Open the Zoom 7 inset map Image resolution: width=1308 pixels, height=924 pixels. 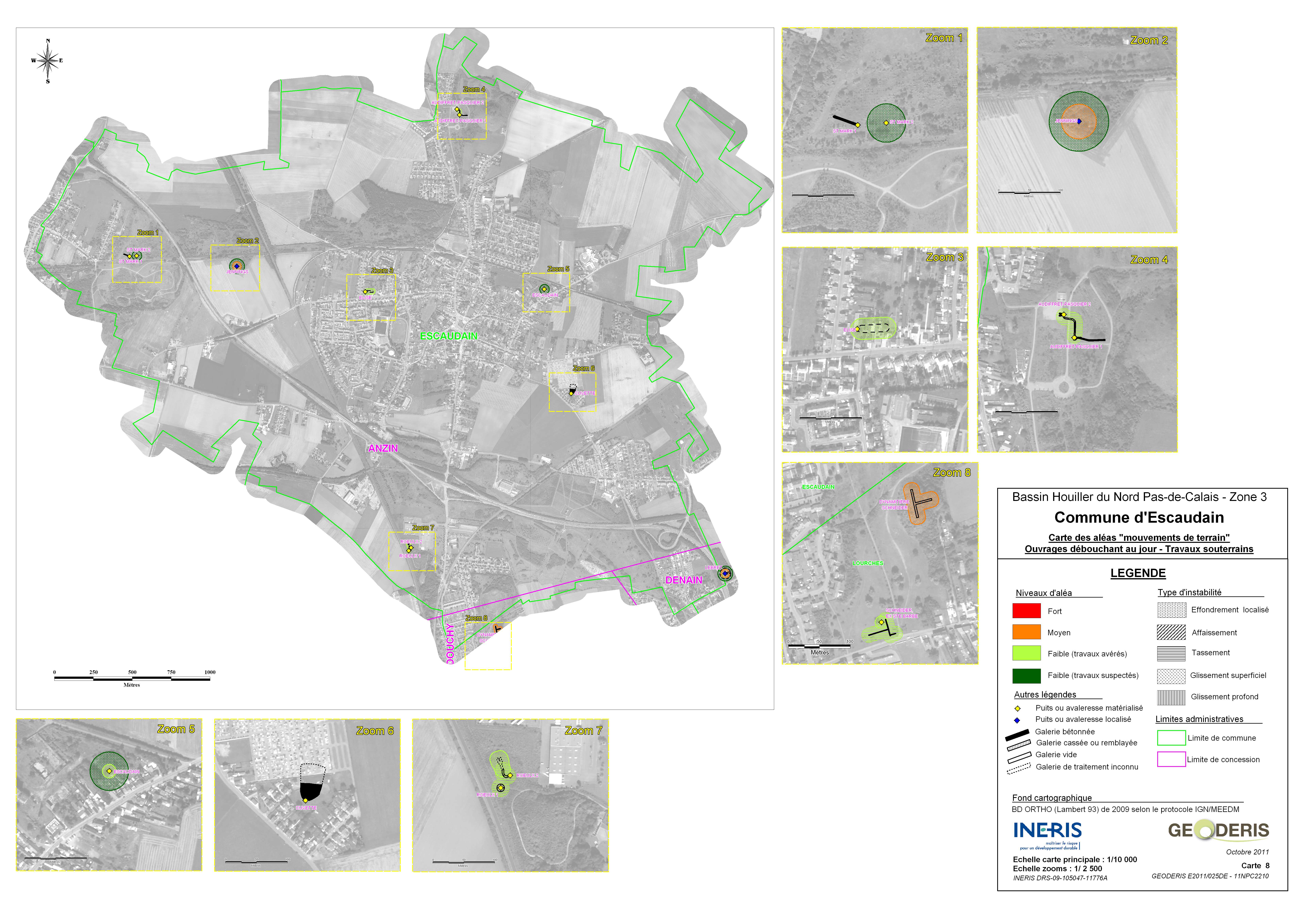[x=510, y=795]
